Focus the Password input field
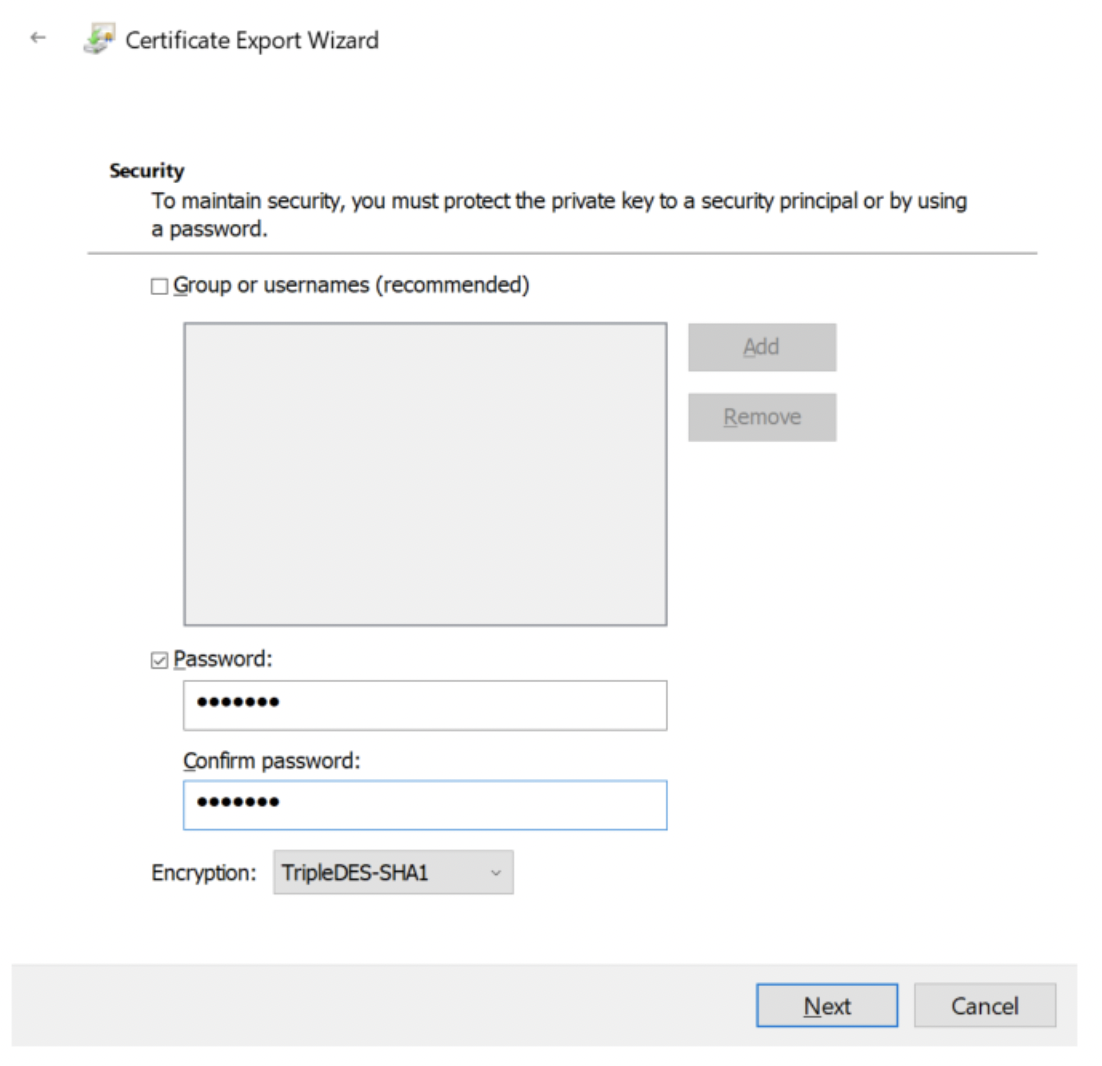The width and height of the screenshot is (1102, 1066). tap(425, 705)
